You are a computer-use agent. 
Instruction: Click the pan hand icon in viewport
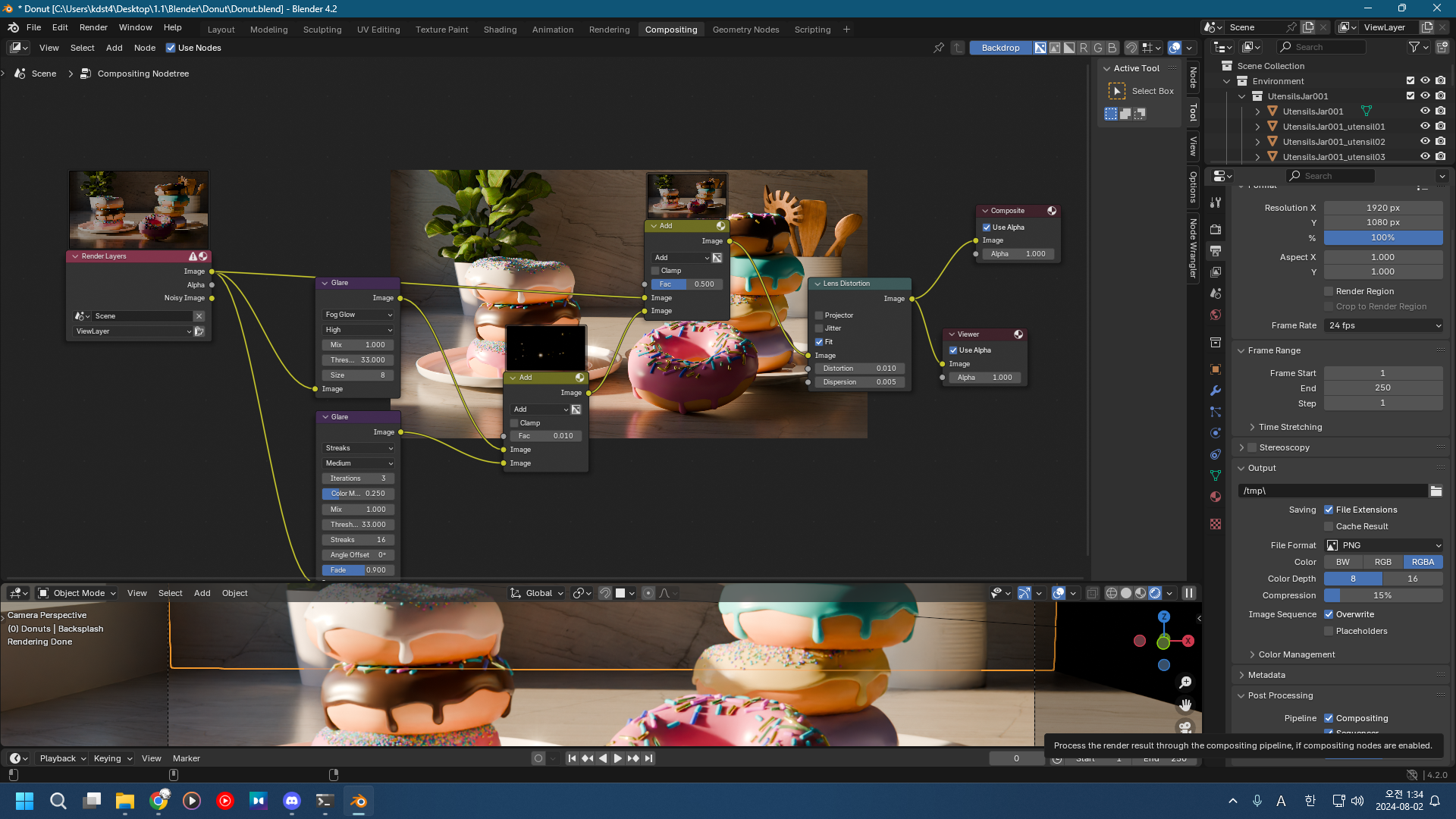click(x=1185, y=705)
